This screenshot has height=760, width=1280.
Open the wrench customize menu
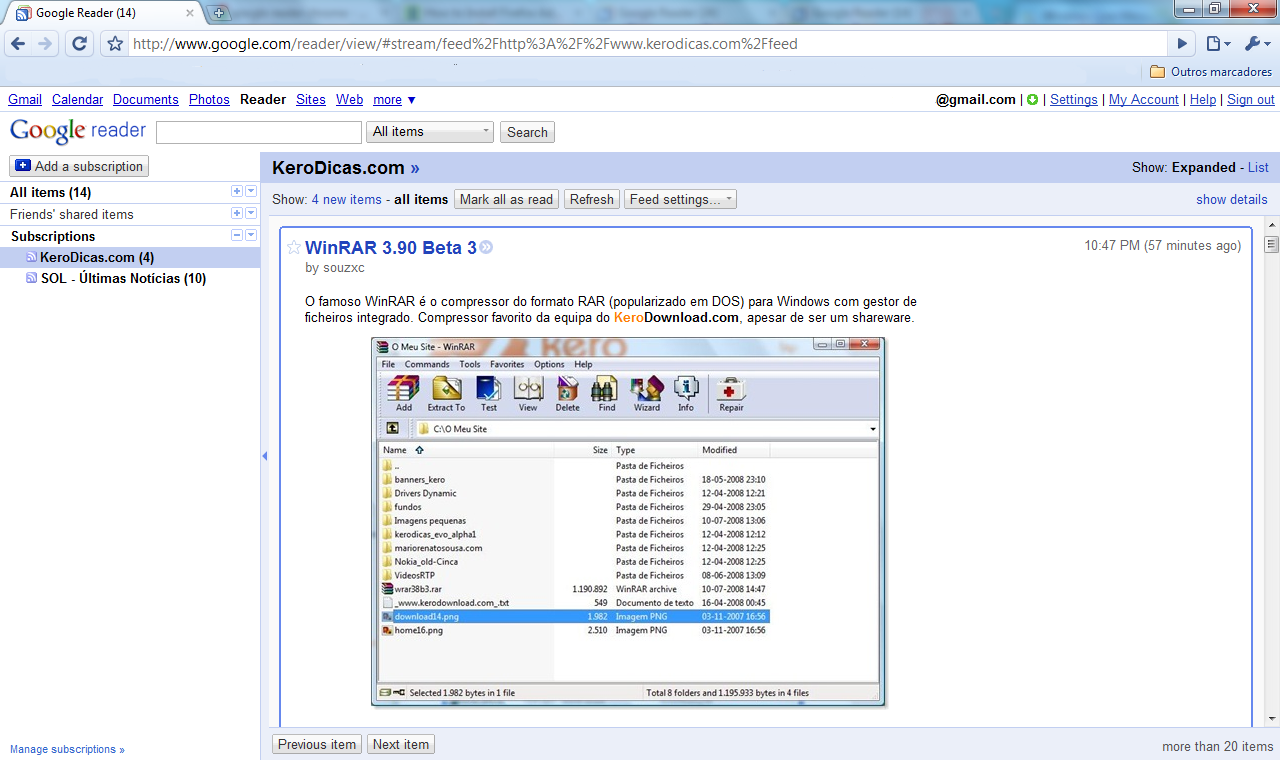coord(1257,44)
